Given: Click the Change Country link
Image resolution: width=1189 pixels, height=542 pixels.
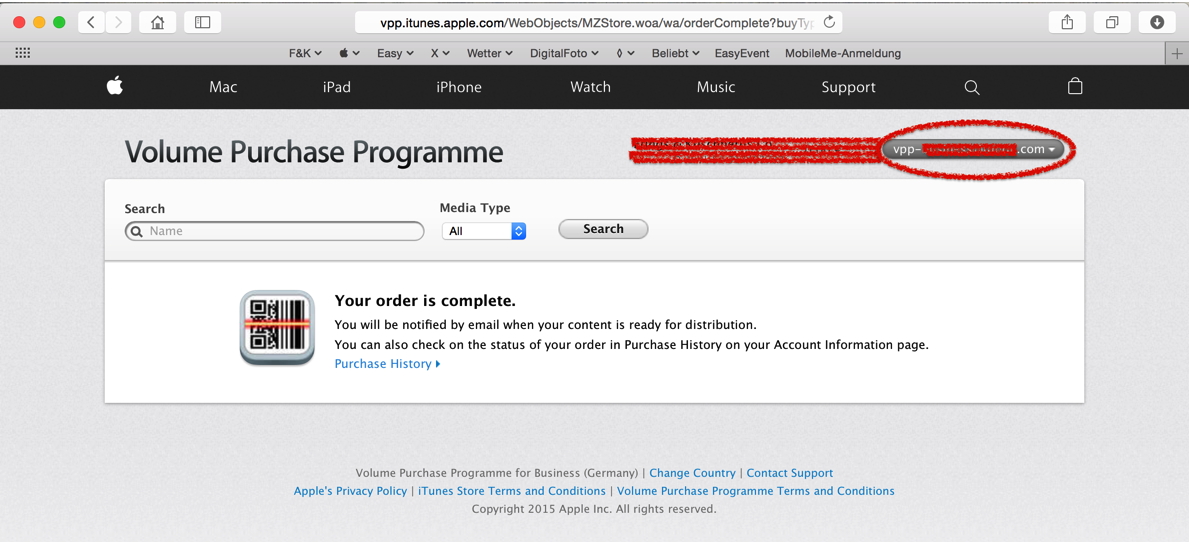Looking at the screenshot, I should point(692,473).
